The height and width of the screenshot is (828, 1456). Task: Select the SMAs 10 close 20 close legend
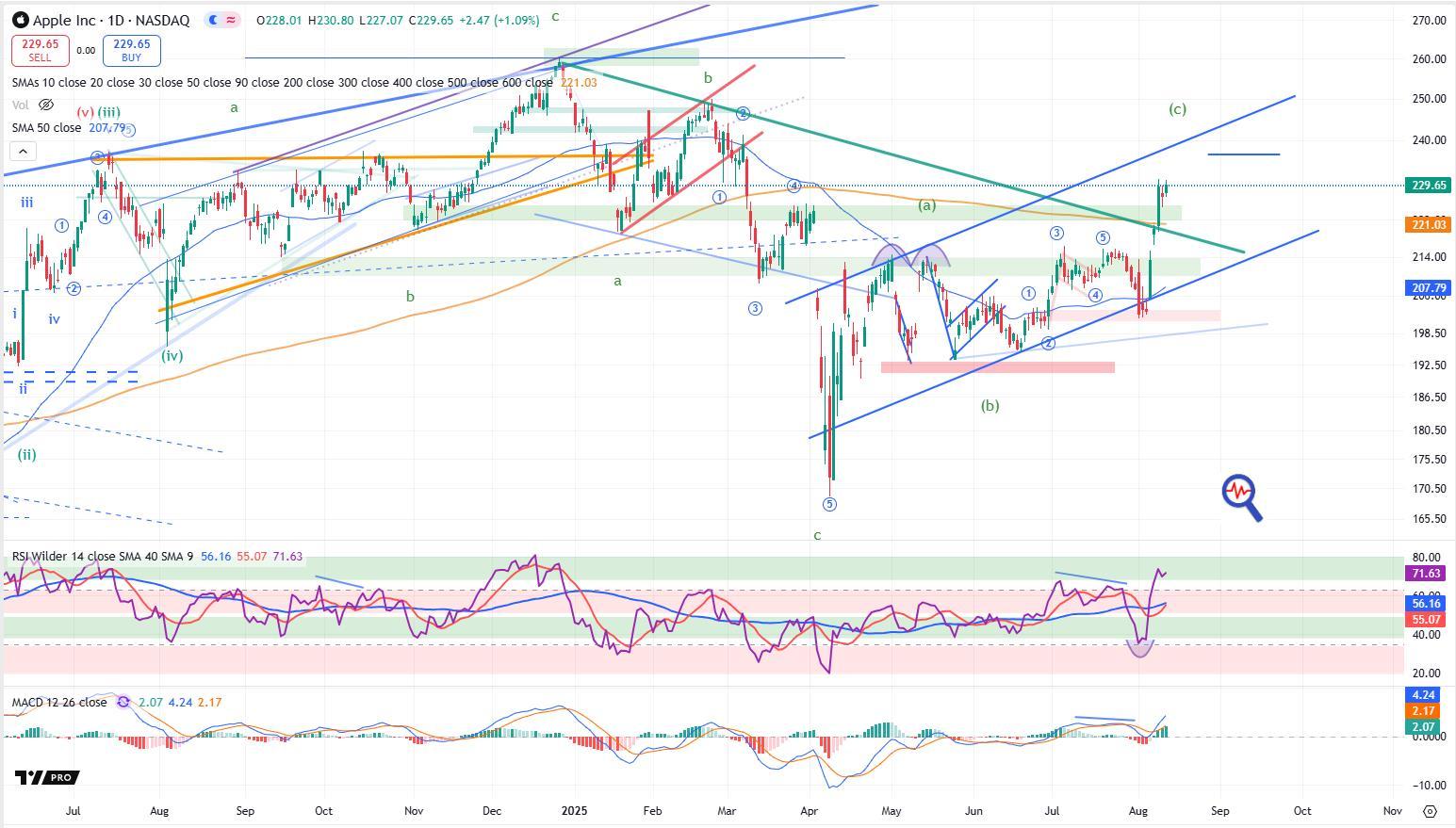click(282, 82)
